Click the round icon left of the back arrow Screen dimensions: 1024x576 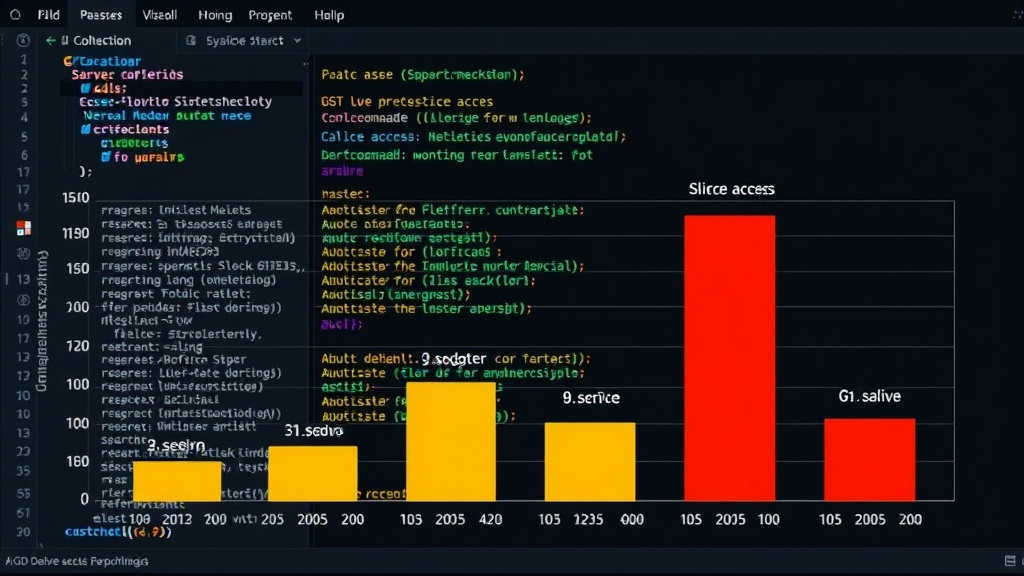click(23, 40)
